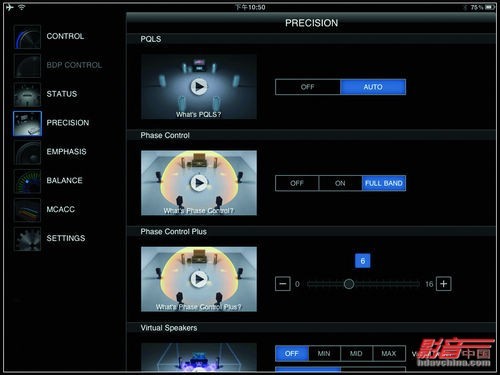Go to SETTINGS menu label
Image resolution: width=500 pixels, height=375 pixels.
point(66,238)
